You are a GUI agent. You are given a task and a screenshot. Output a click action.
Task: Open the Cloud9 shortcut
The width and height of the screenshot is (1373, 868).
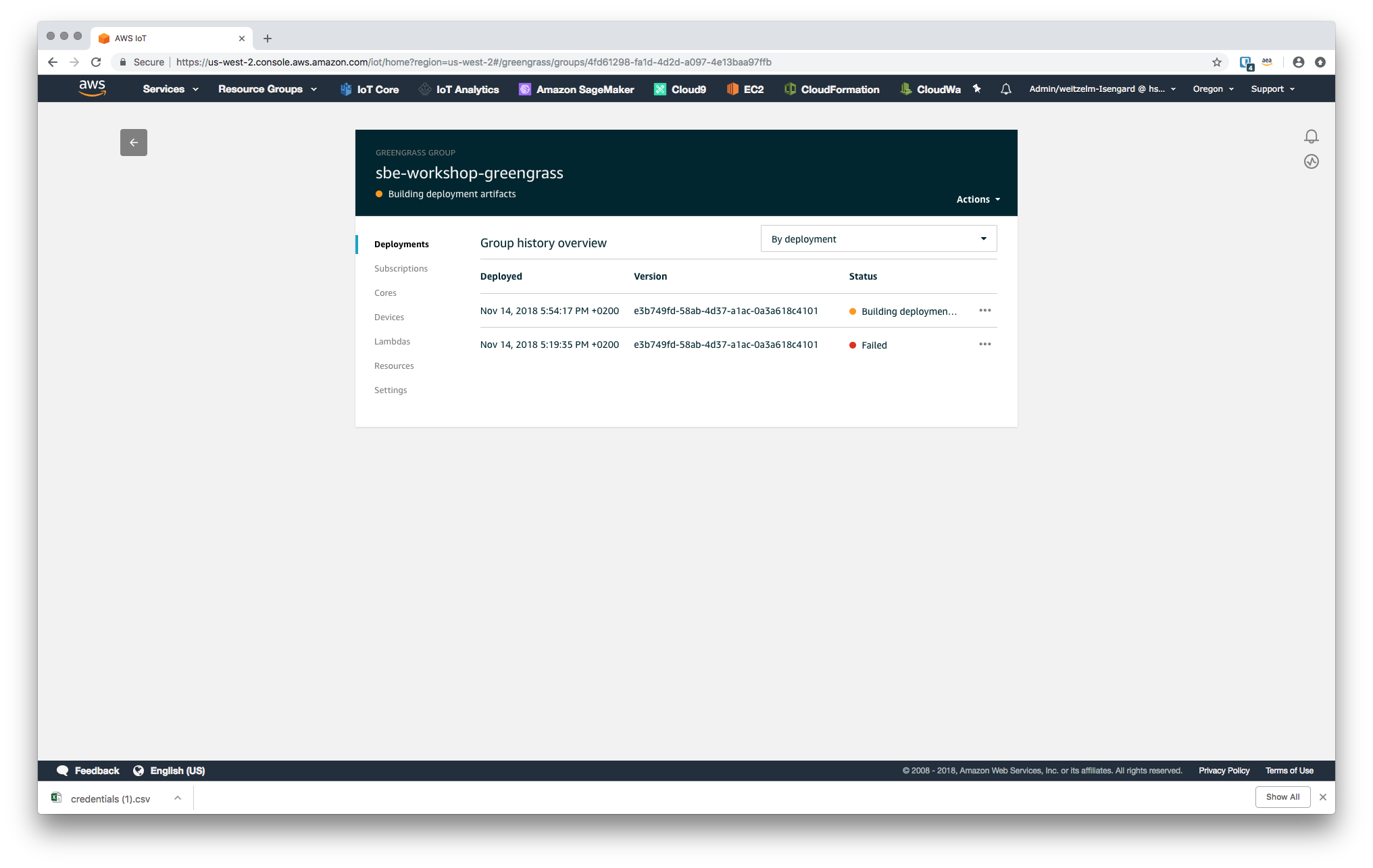tap(680, 89)
